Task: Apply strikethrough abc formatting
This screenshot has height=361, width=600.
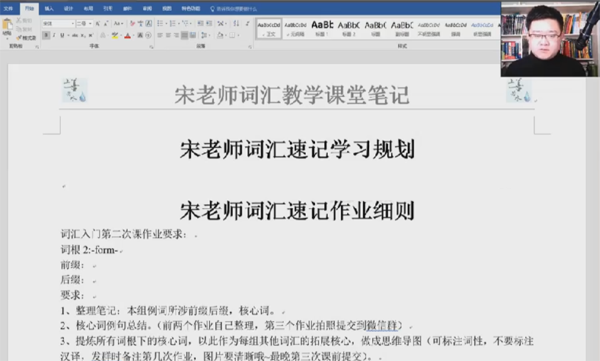Action: point(75,35)
